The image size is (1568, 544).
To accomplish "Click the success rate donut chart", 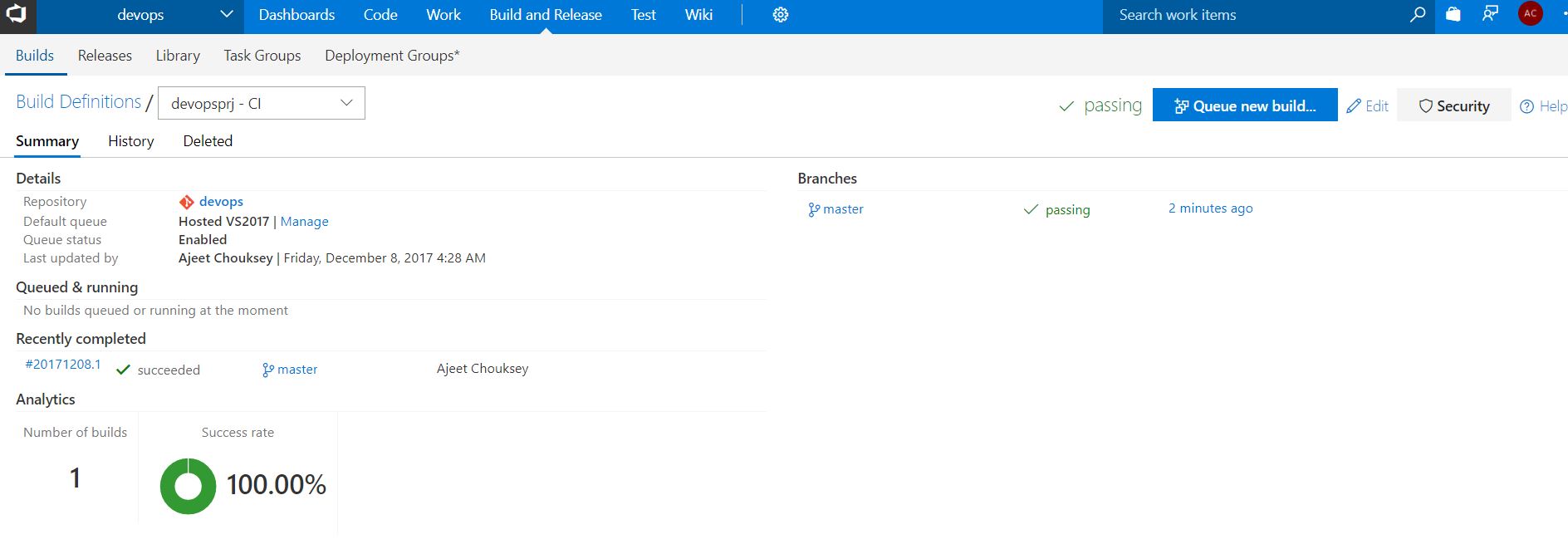I will 188,486.
